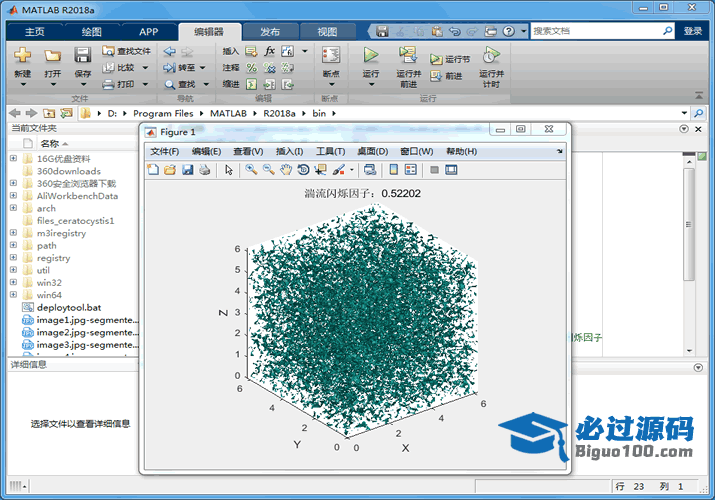715x500 pixels.
Task: Click the help question mark icon
Action: [x=508, y=31]
